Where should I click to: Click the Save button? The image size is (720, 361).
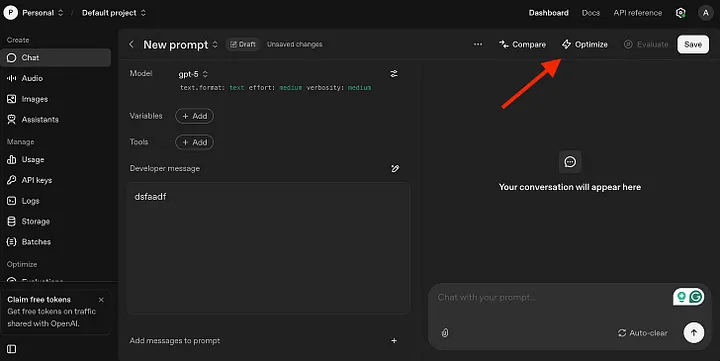(693, 45)
